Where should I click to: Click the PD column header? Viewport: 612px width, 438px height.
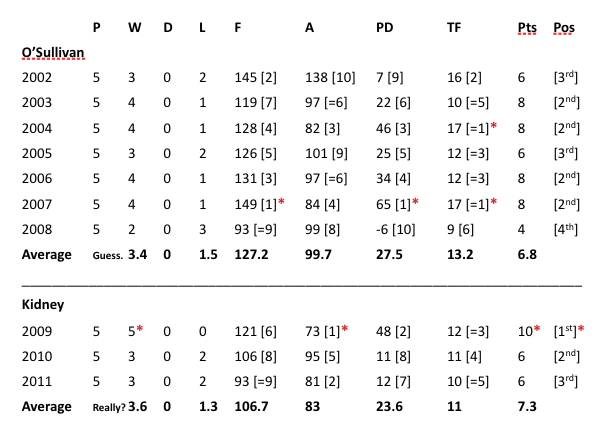(x=383, y=26)
